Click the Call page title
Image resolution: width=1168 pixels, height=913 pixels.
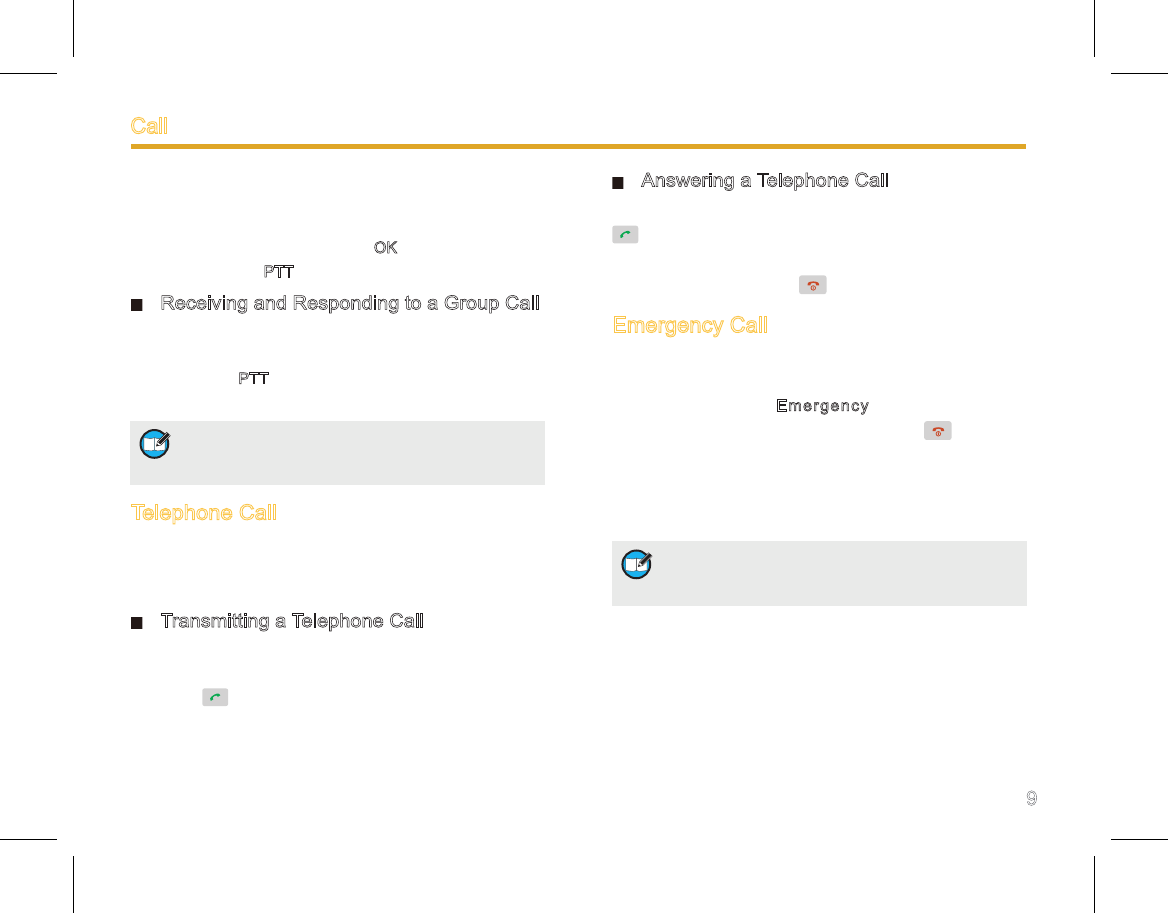(x=149, y=126)
